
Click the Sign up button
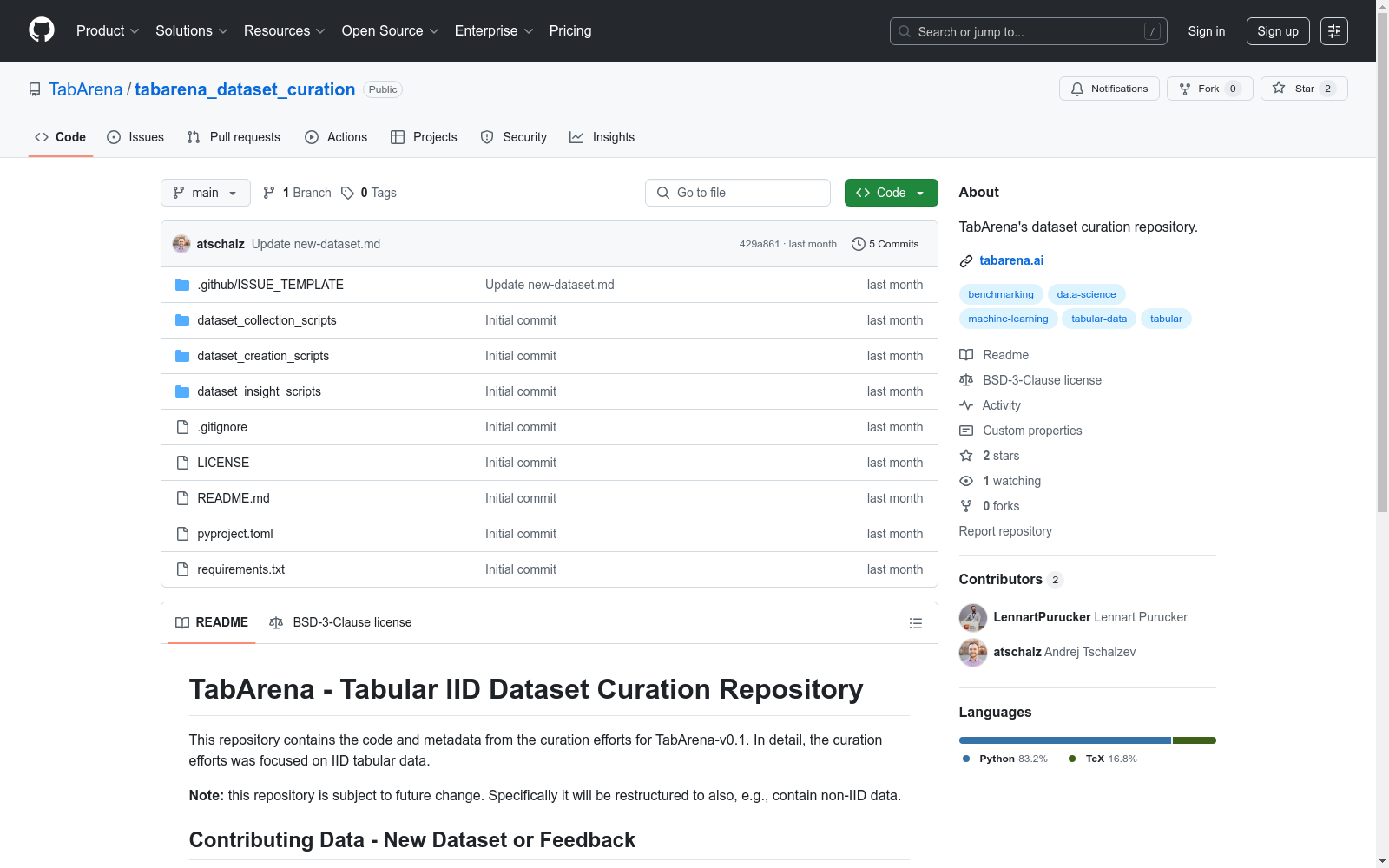(x=1278, y=31)
